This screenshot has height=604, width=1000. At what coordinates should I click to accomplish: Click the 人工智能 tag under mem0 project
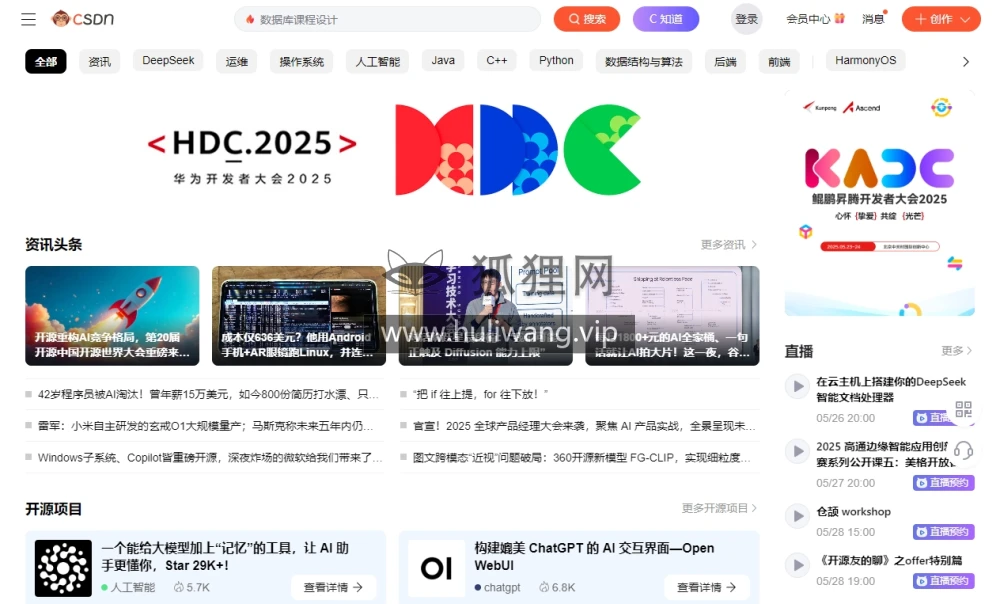pyautogui.click(x=133, y=587)
